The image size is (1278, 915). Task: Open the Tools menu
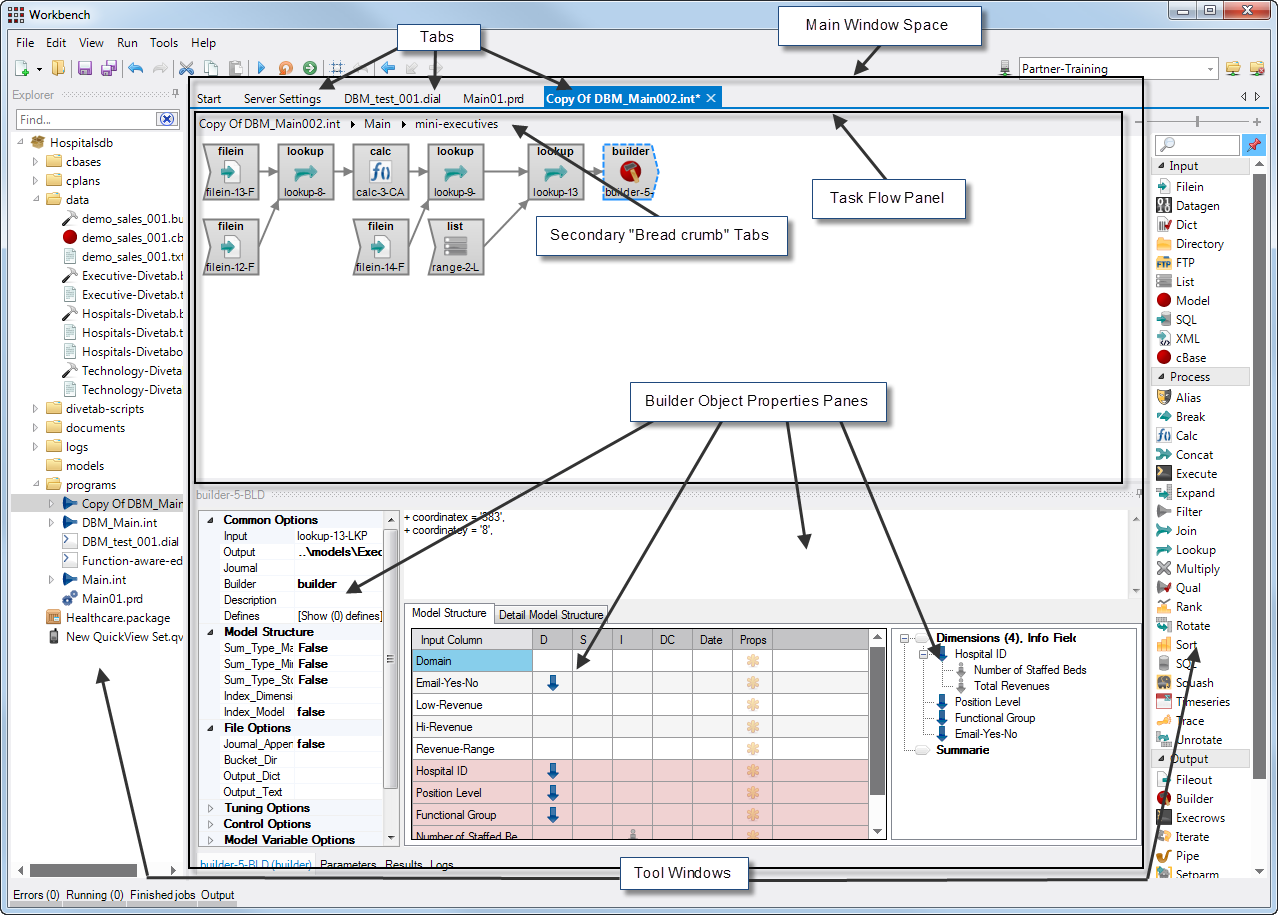(x=163, y=43)
